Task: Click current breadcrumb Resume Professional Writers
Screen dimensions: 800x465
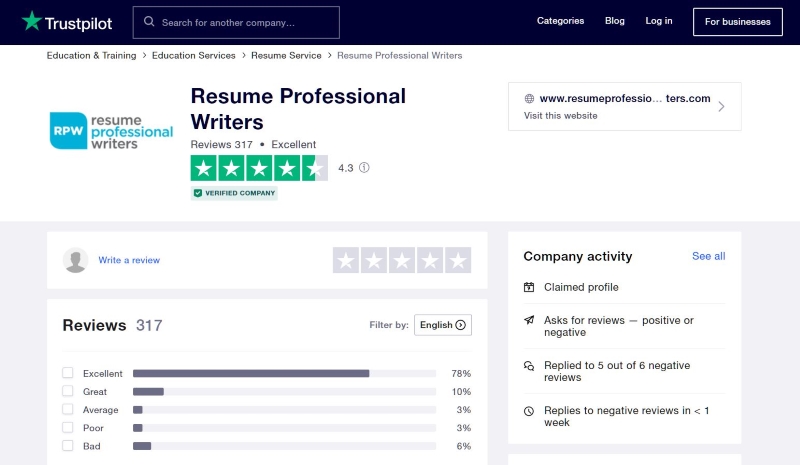Action: point(399,55)
